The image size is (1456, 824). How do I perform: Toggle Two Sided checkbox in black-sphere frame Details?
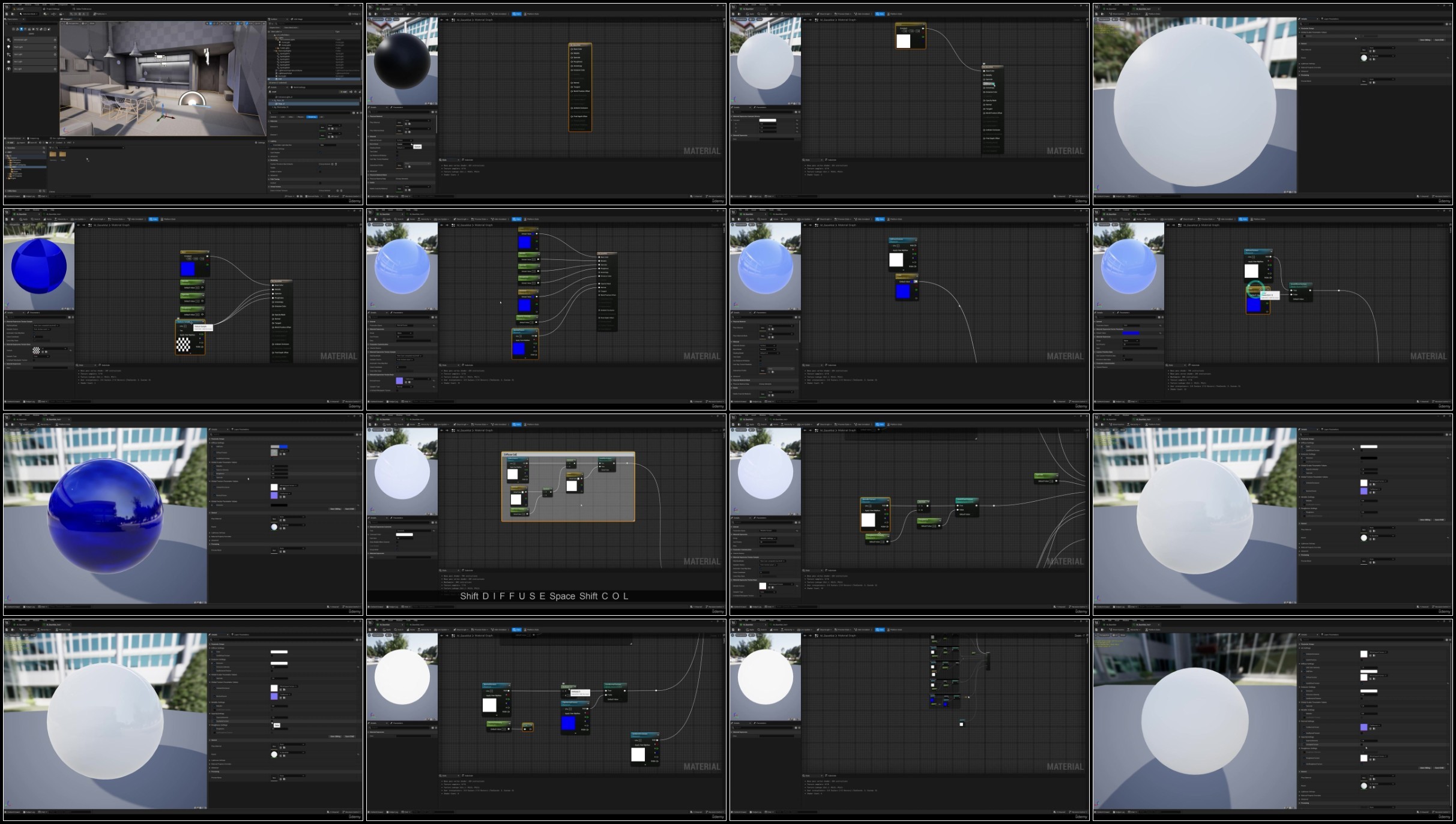coord(397,152)
